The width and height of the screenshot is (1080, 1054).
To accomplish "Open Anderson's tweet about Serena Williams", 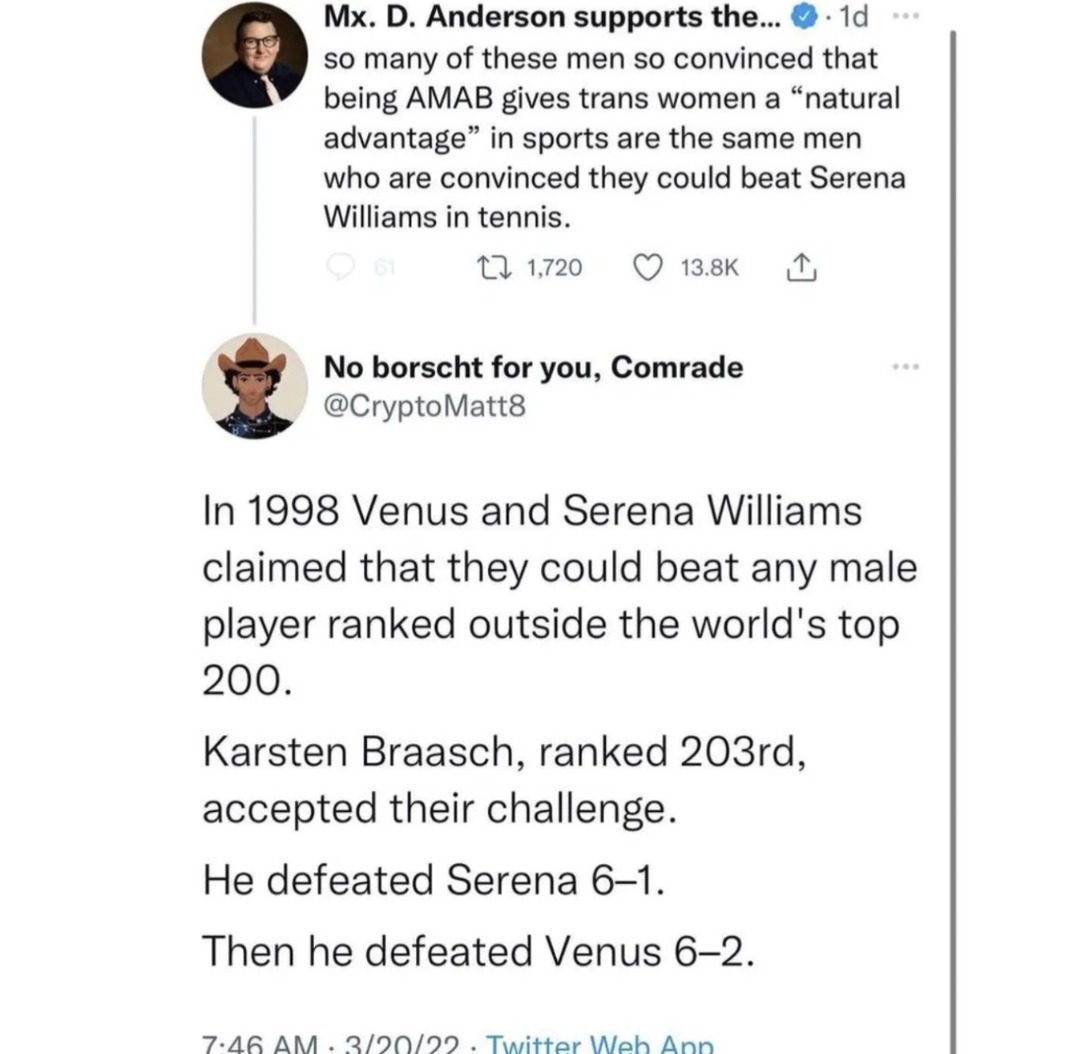I will click(613, 135).
